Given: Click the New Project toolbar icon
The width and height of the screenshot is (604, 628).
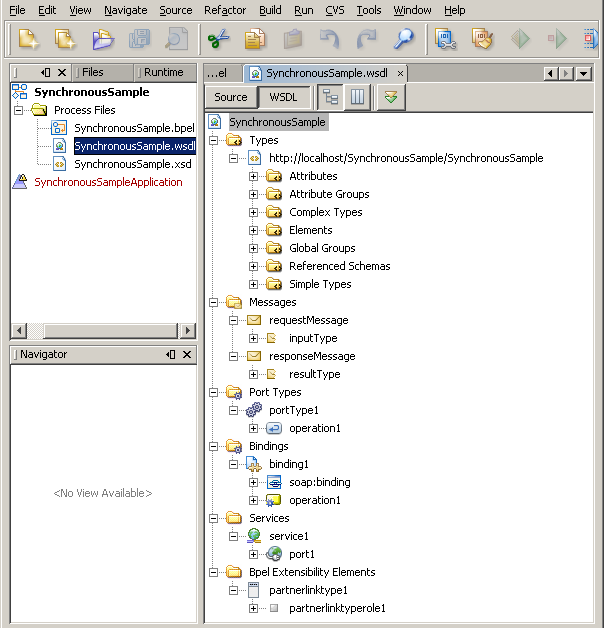Looking at the screenshot, I should click(65, 39).
